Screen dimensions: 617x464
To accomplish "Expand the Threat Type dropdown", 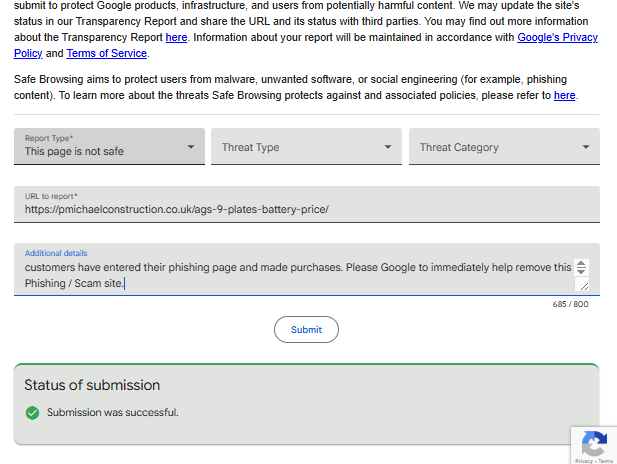I will [306, 147].
